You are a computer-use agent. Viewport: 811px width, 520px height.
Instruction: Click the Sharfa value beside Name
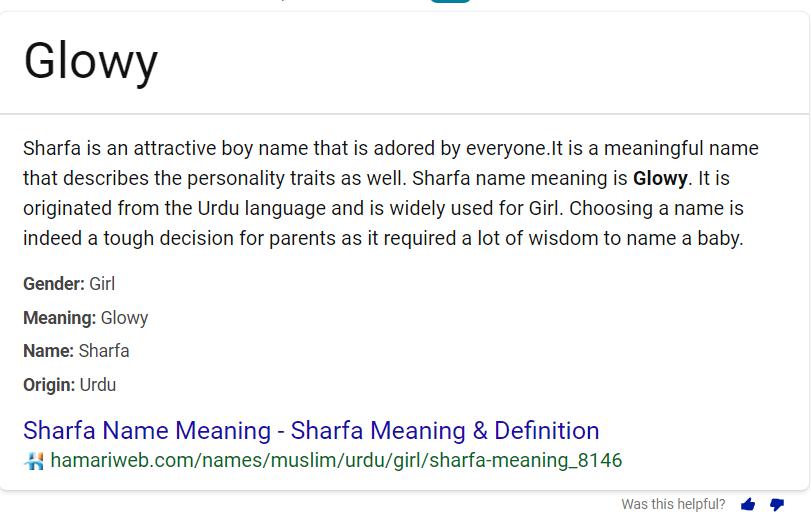(x=104, y=351)
